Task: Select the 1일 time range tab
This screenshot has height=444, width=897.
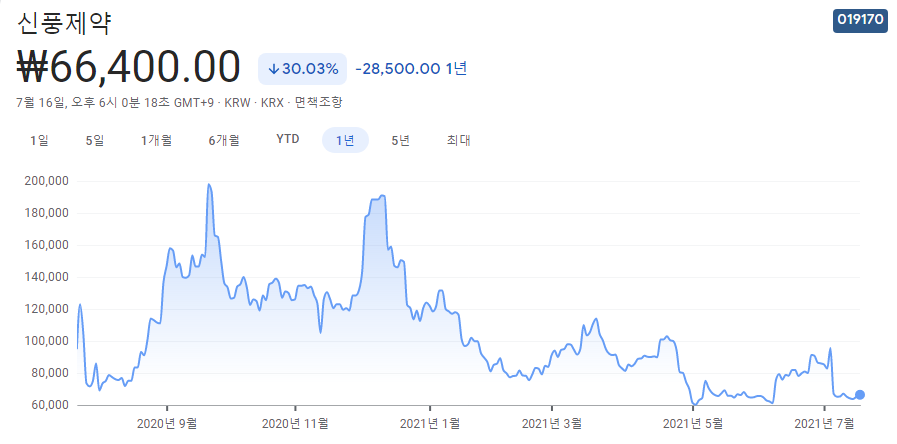Action: pos(39,140)
